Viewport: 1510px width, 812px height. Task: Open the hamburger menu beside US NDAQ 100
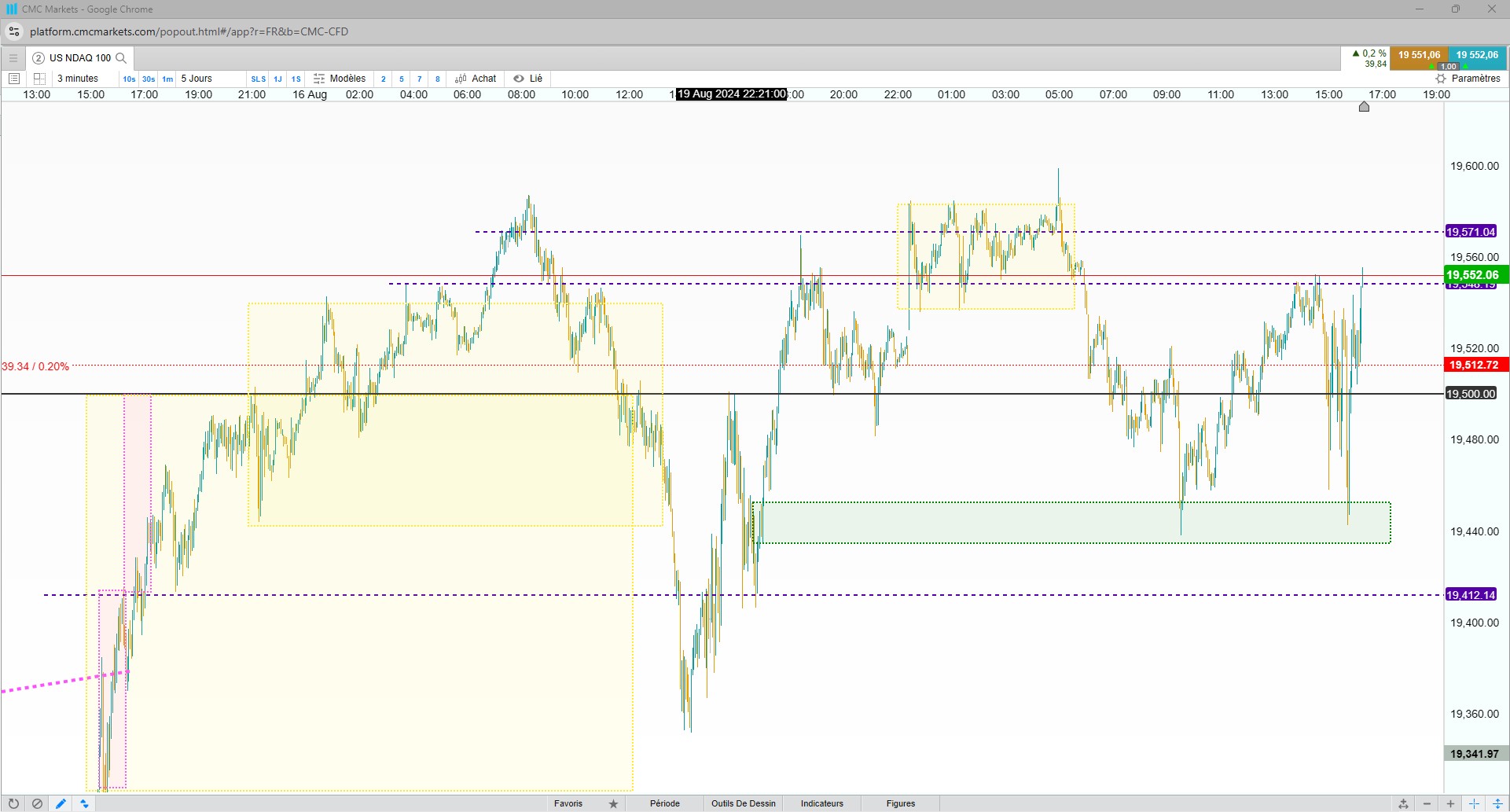pos(13,57)
